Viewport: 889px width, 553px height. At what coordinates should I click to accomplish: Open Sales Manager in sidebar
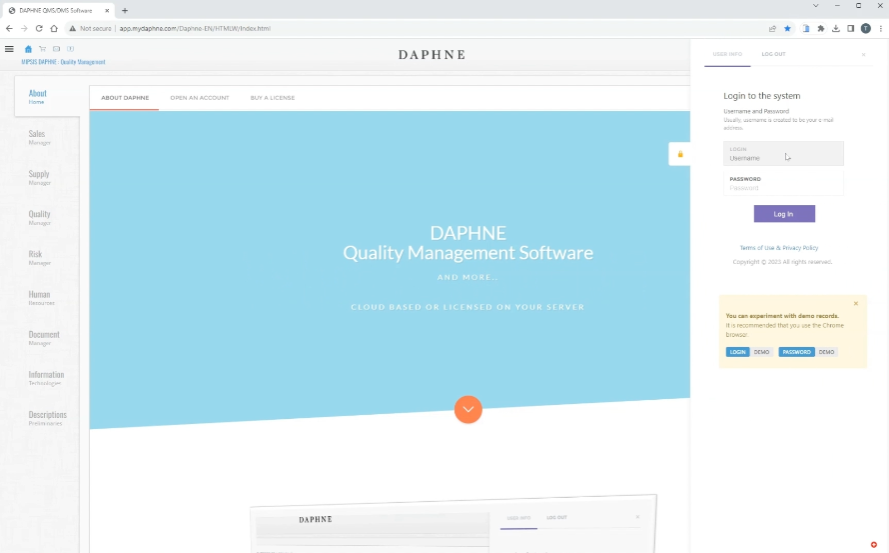(x=40, y=137)
